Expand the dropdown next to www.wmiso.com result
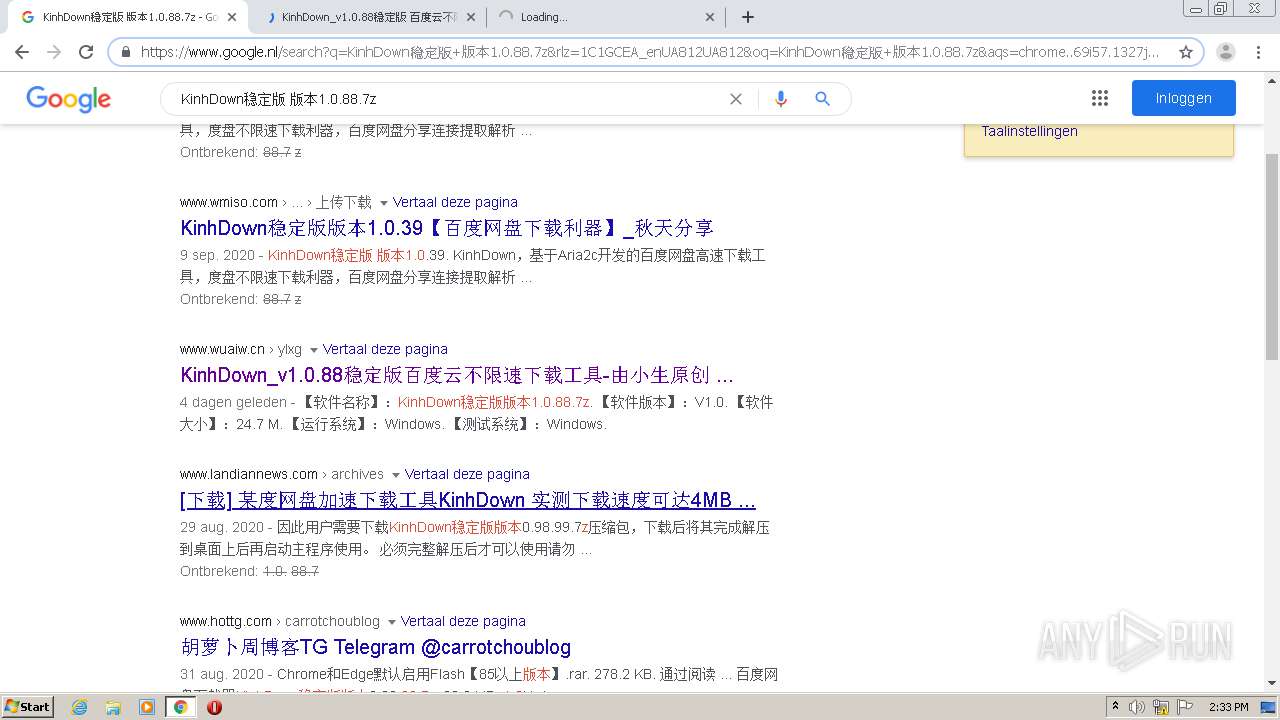The width and height of the screenshot is (1280, 720). (x=383, y=203)
